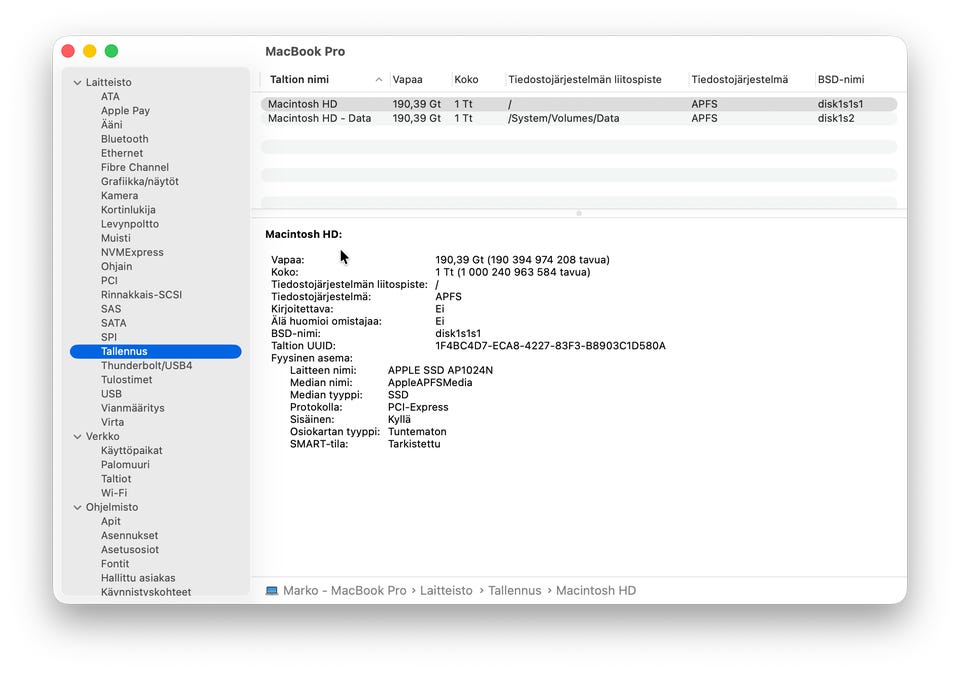This screenshot has height=674, width=960.
Task: Click the laptop icon in path bar
Action: [x=271, y=591]
